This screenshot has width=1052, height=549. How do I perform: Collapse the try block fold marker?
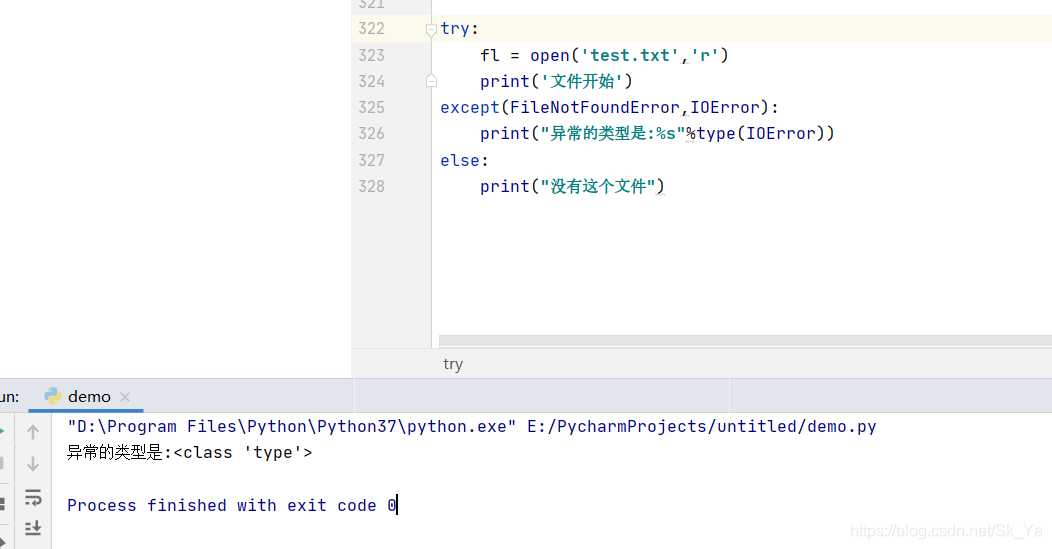(431, 29)
